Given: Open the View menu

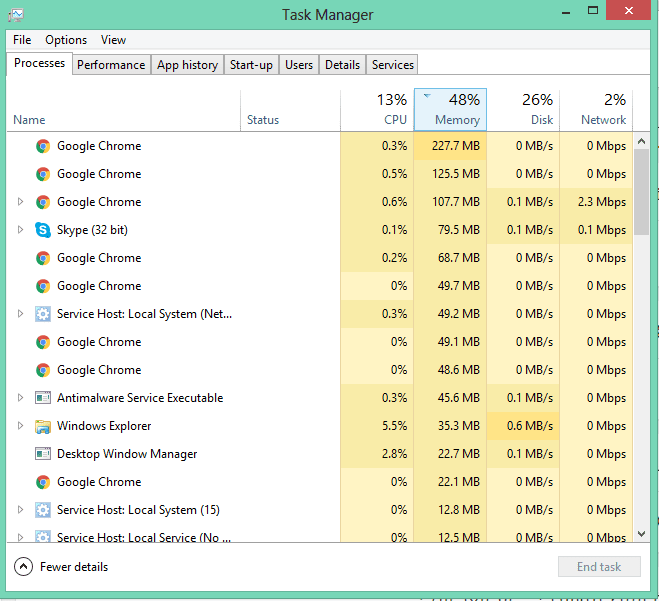Looking at the screenshot, I should (x=113, y=40).
